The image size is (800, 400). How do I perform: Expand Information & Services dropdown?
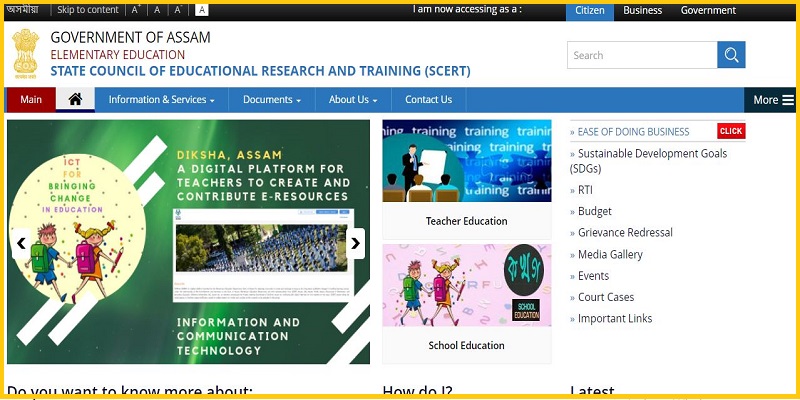click(161, 100)
